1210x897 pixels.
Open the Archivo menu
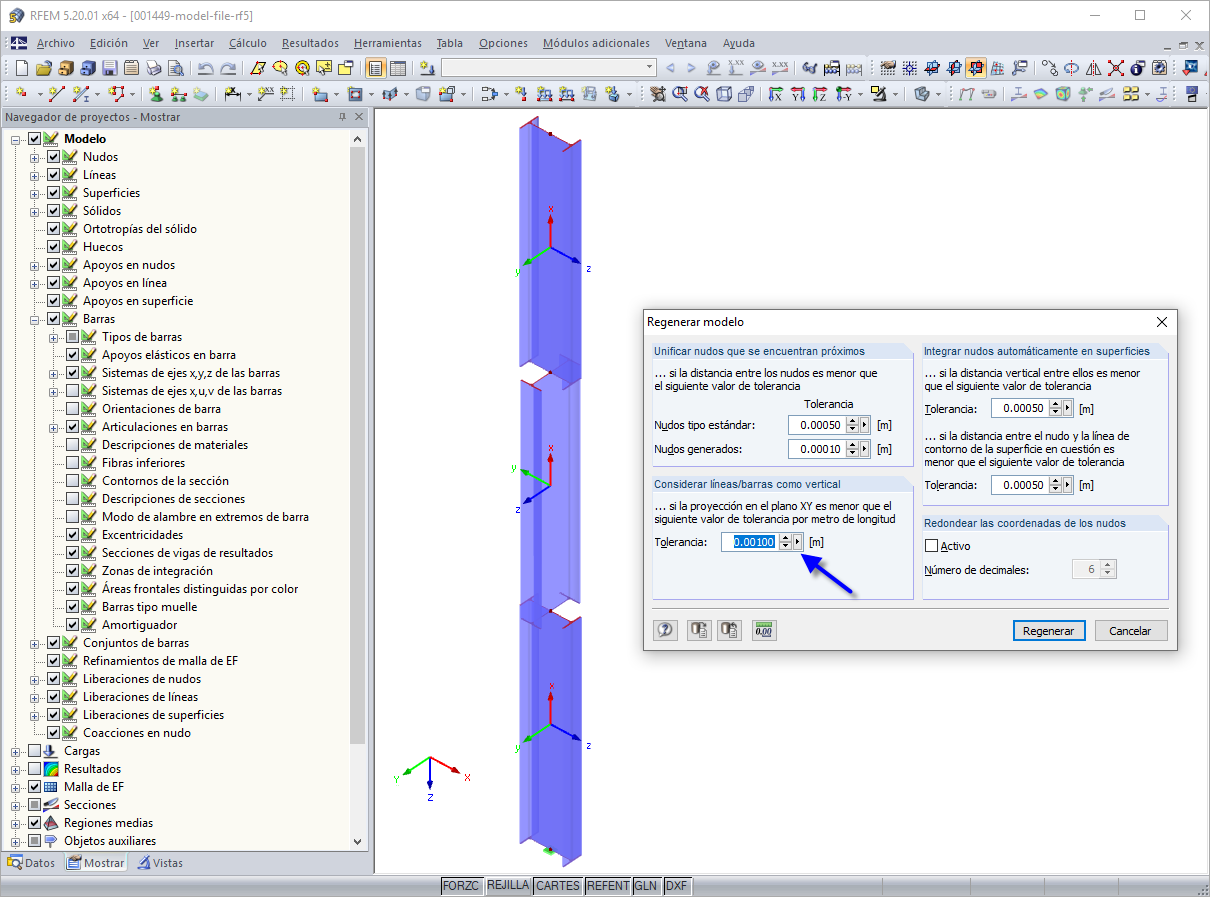coord(56,43)
